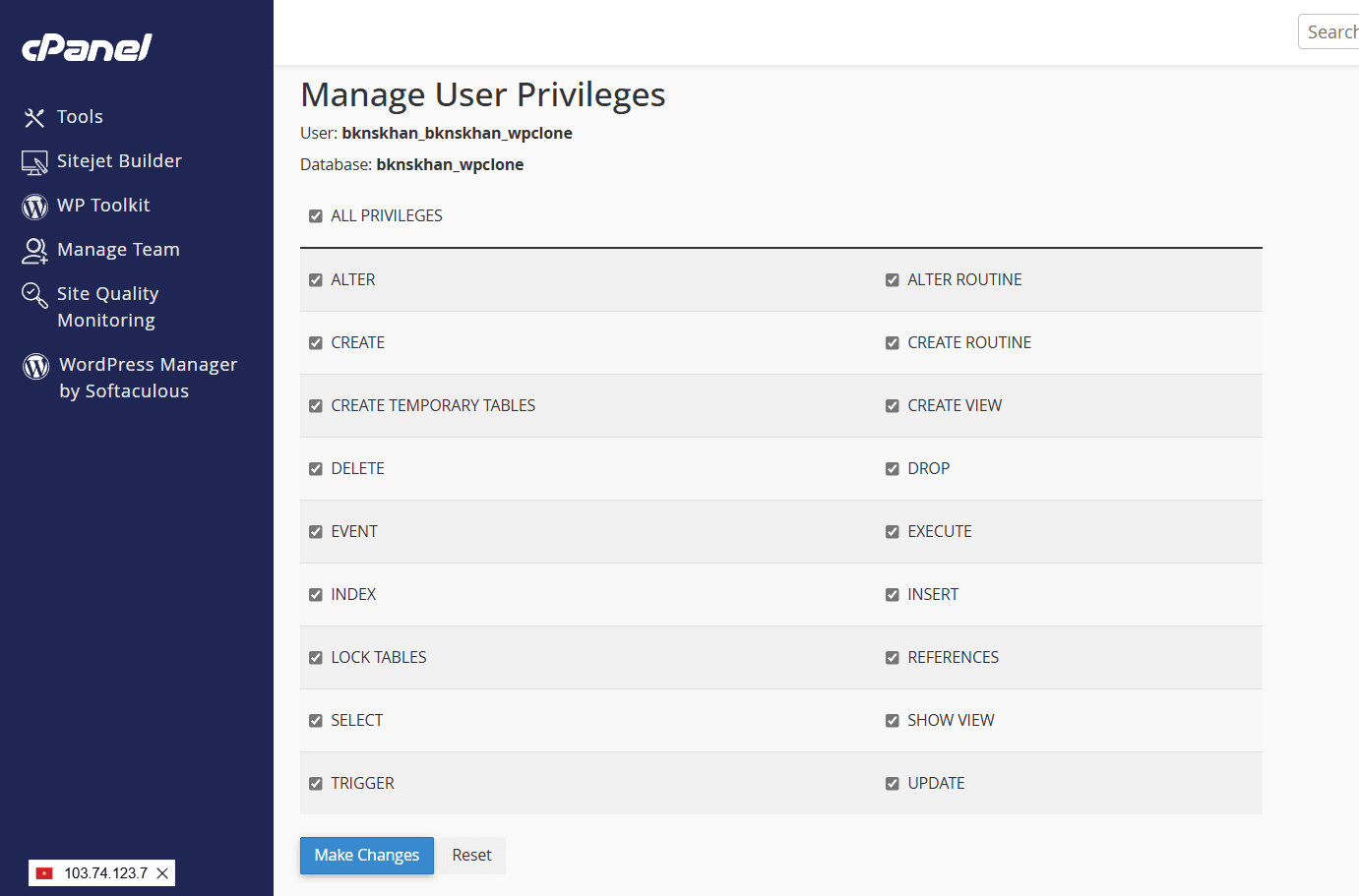This screenshot has width=1359, height=896.
Task: Open Tools from the sidebar
Action: tap(80, 117)
